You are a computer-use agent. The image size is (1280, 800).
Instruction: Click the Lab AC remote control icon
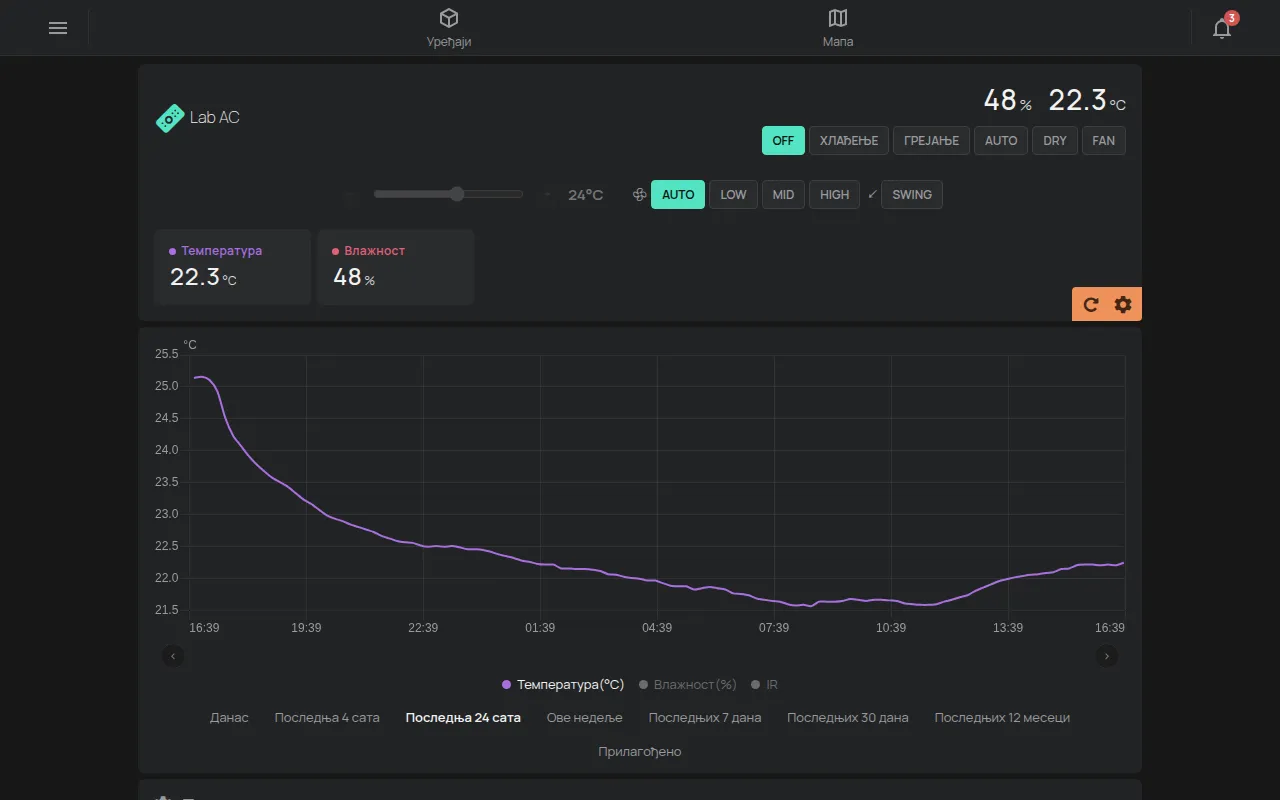tap(170, 118)
